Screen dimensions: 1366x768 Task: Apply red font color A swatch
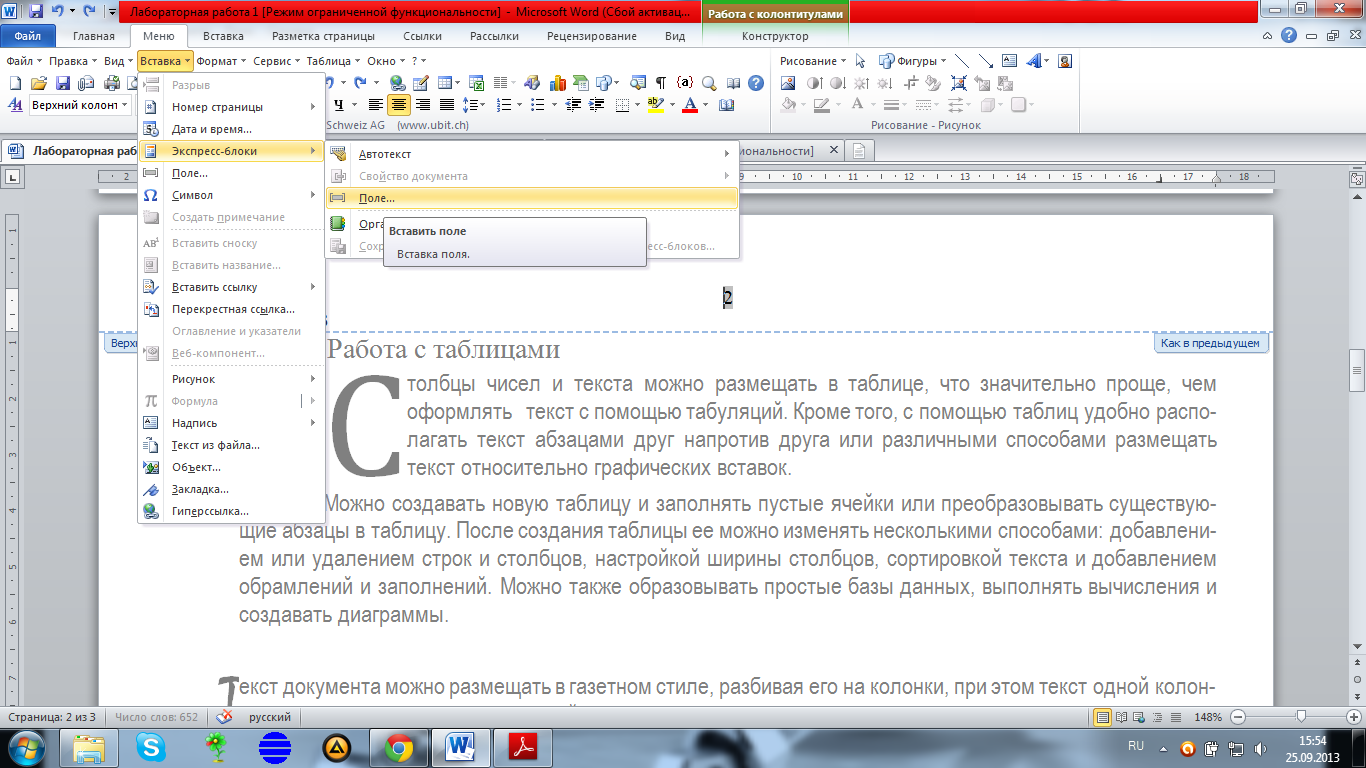pos(690,104)
